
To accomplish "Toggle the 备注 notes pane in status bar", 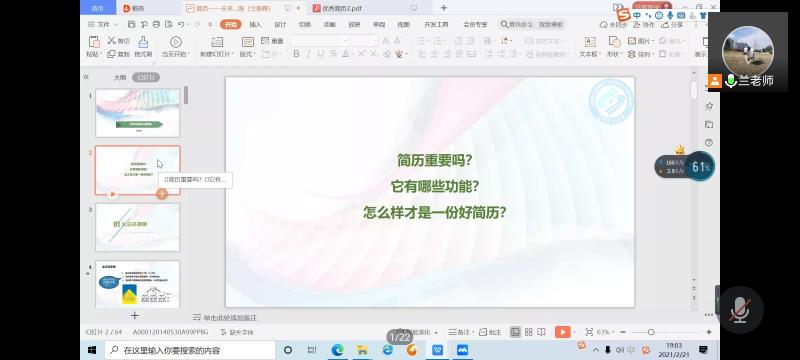I will (x=459, y=332).
